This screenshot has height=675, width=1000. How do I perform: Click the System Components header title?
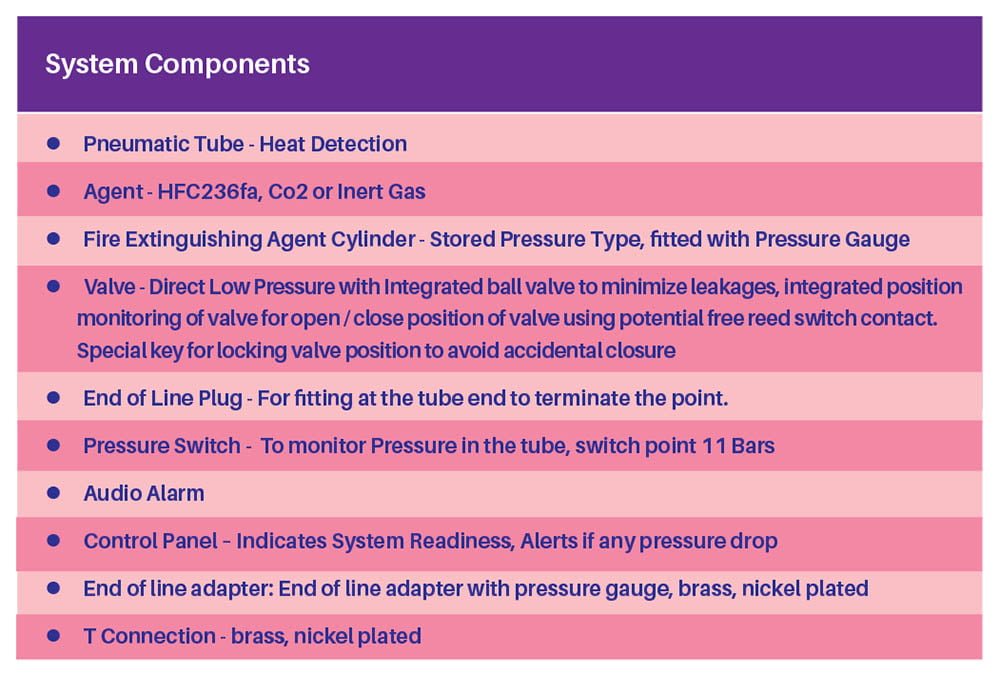click(177, 64)
